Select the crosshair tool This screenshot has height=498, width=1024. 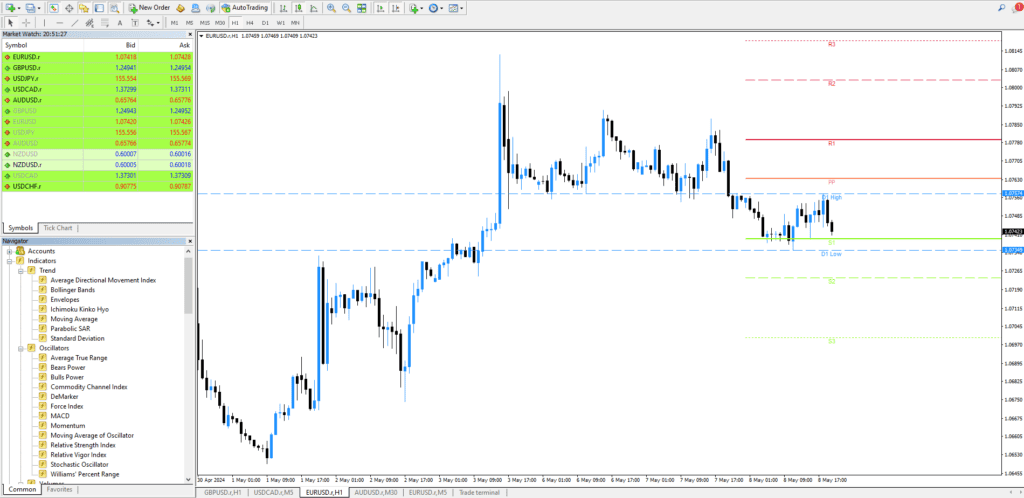25,22
